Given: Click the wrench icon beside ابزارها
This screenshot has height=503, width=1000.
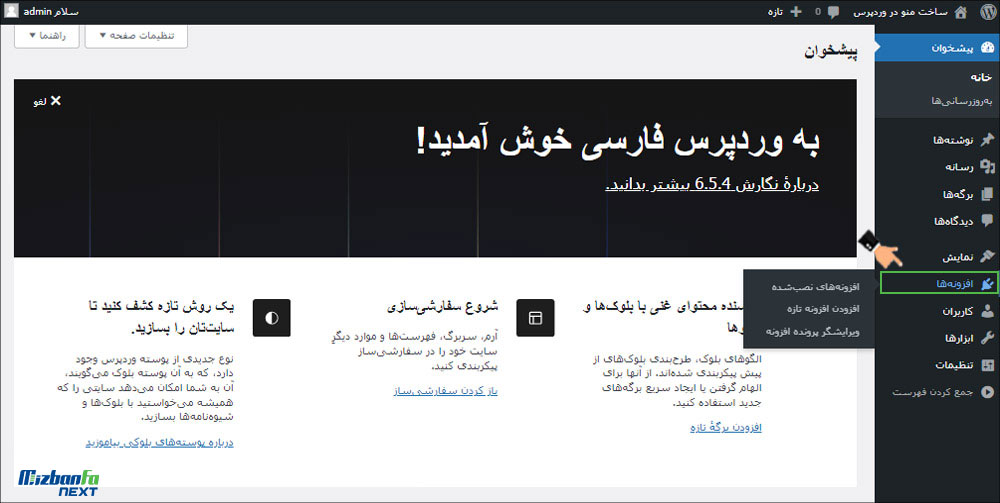Looking at the screenshot, I should (987, 338).
